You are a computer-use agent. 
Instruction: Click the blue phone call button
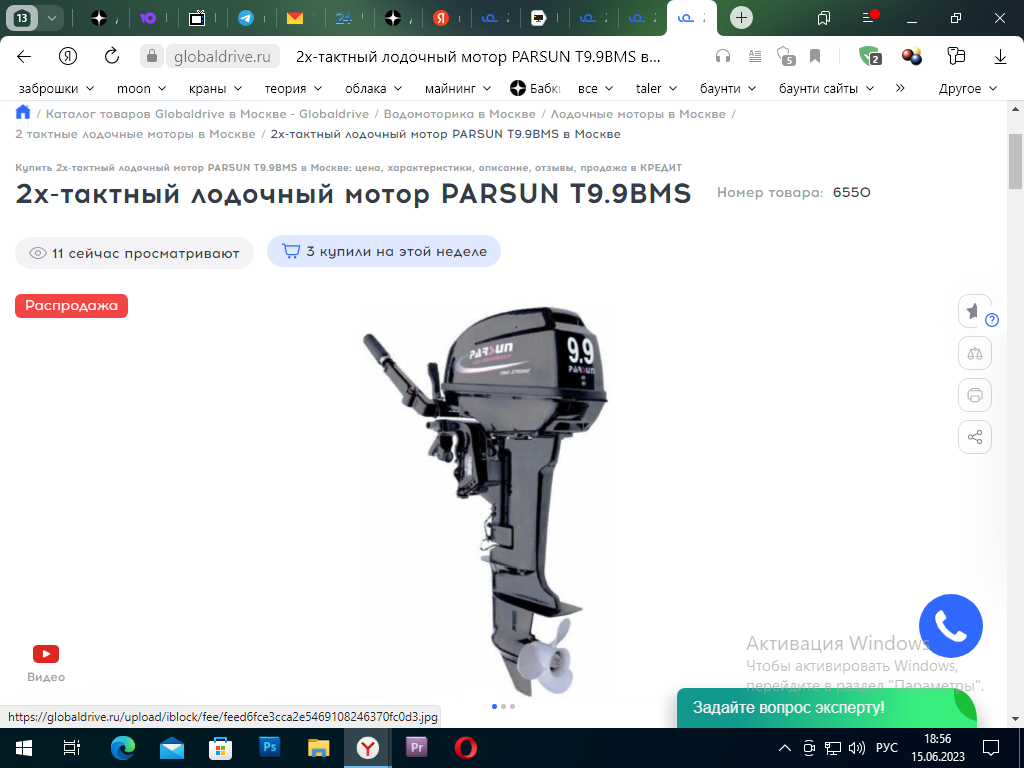[x=950, y=626]
